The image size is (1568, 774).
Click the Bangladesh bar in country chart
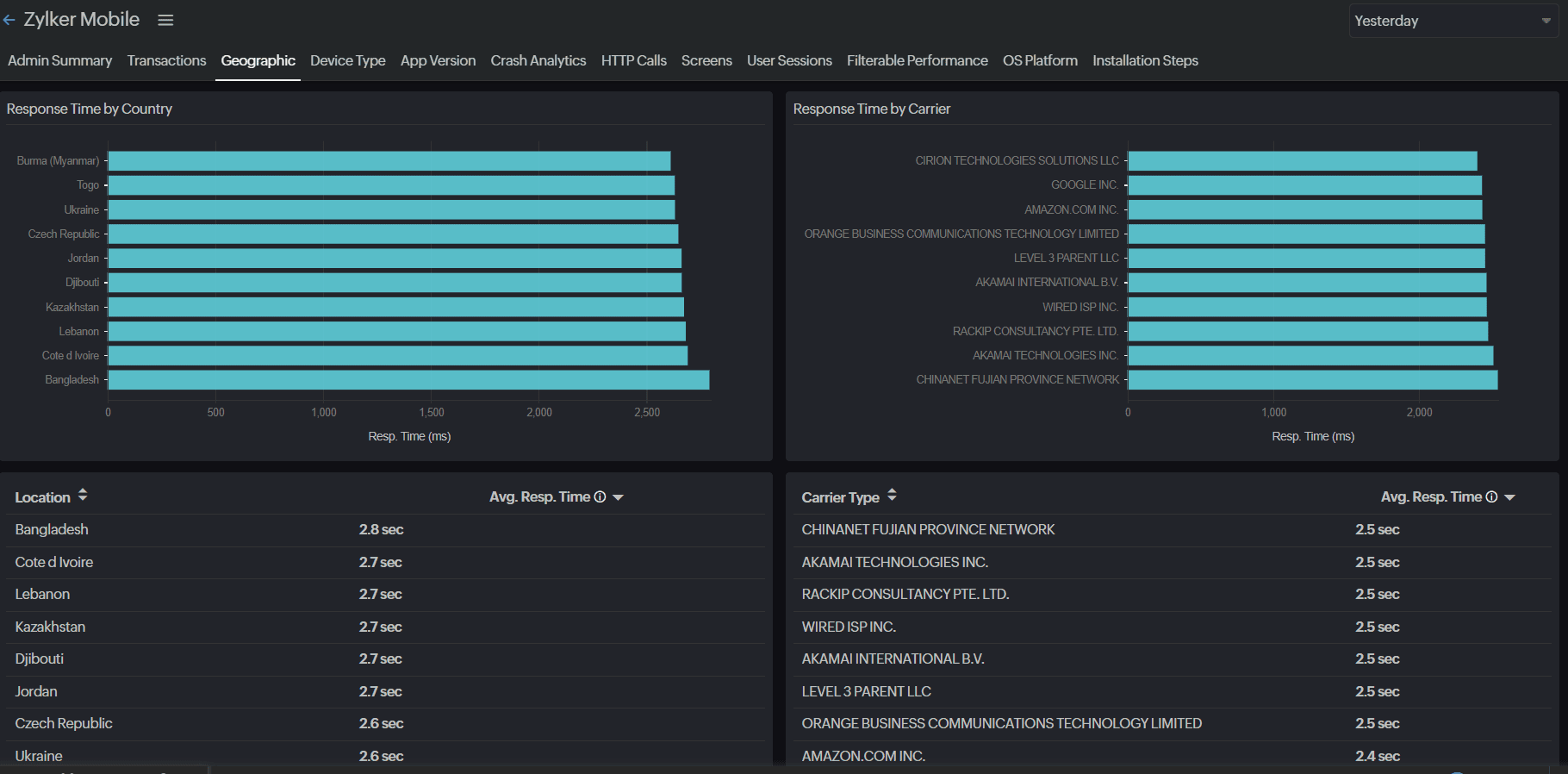408,380
